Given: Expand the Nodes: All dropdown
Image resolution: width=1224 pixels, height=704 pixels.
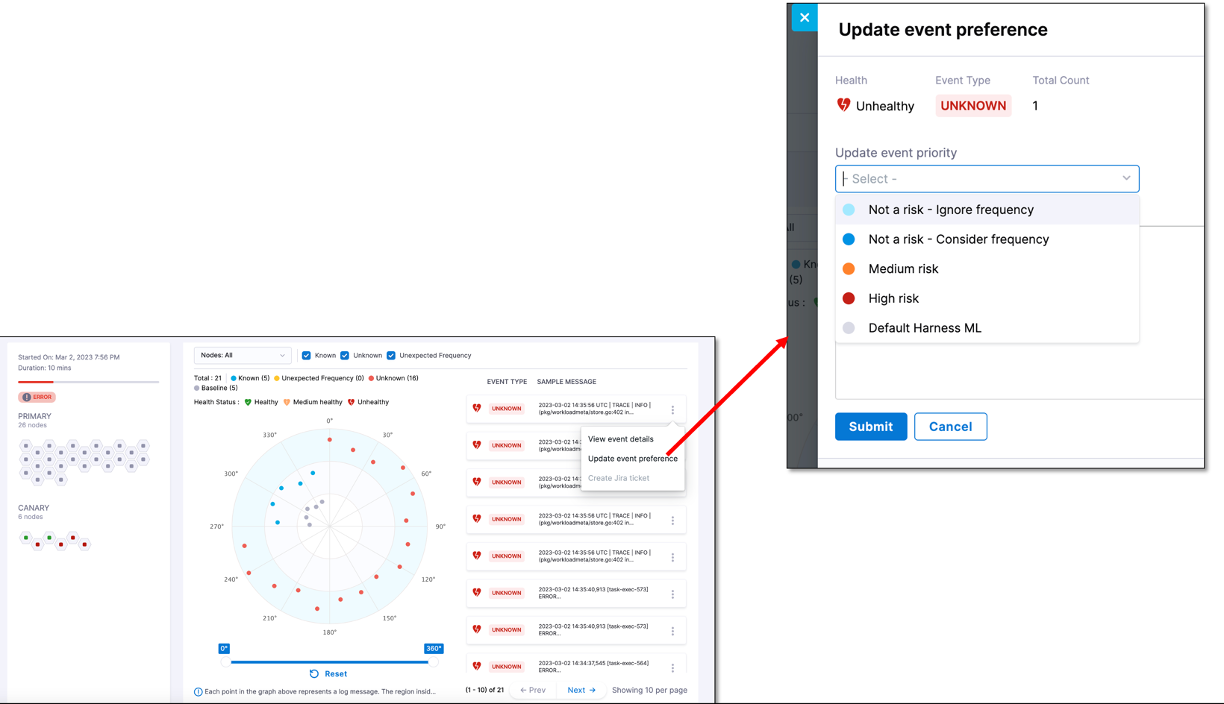Looking at the screenshot, I should 242,355.
